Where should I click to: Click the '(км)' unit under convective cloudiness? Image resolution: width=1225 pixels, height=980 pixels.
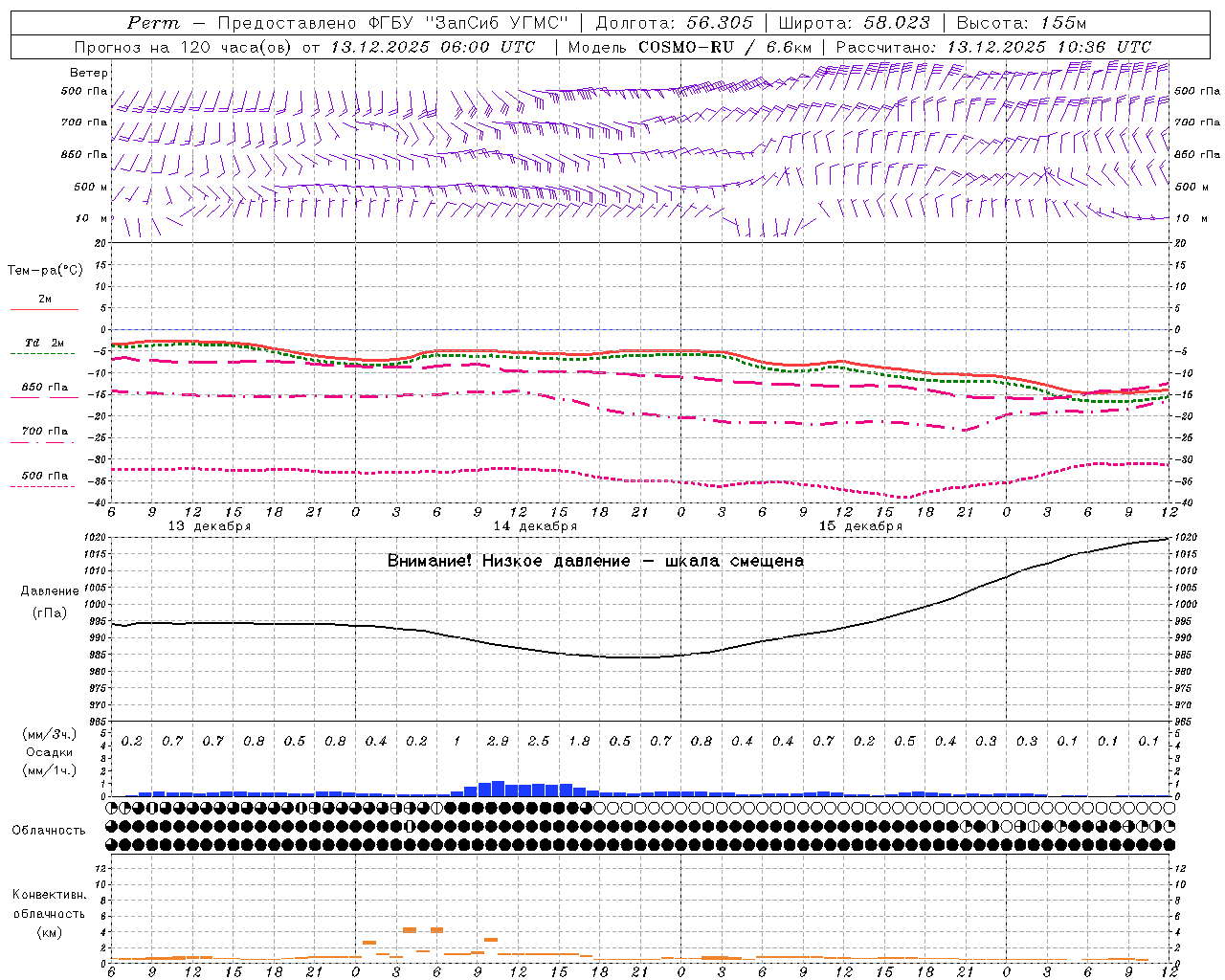point(49,931)
